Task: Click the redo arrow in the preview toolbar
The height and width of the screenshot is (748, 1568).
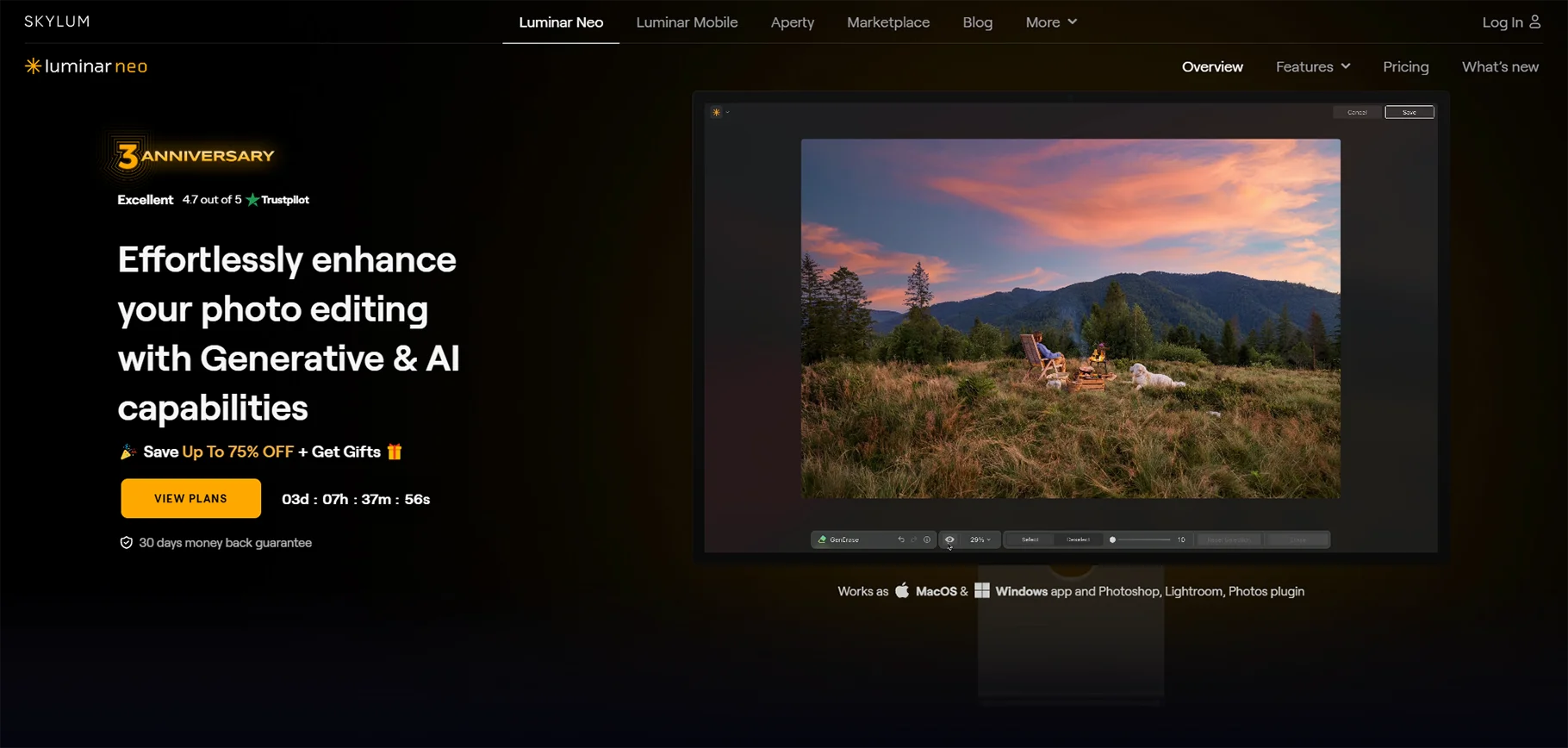Action: pyautogui.click(x=914, y=539)
